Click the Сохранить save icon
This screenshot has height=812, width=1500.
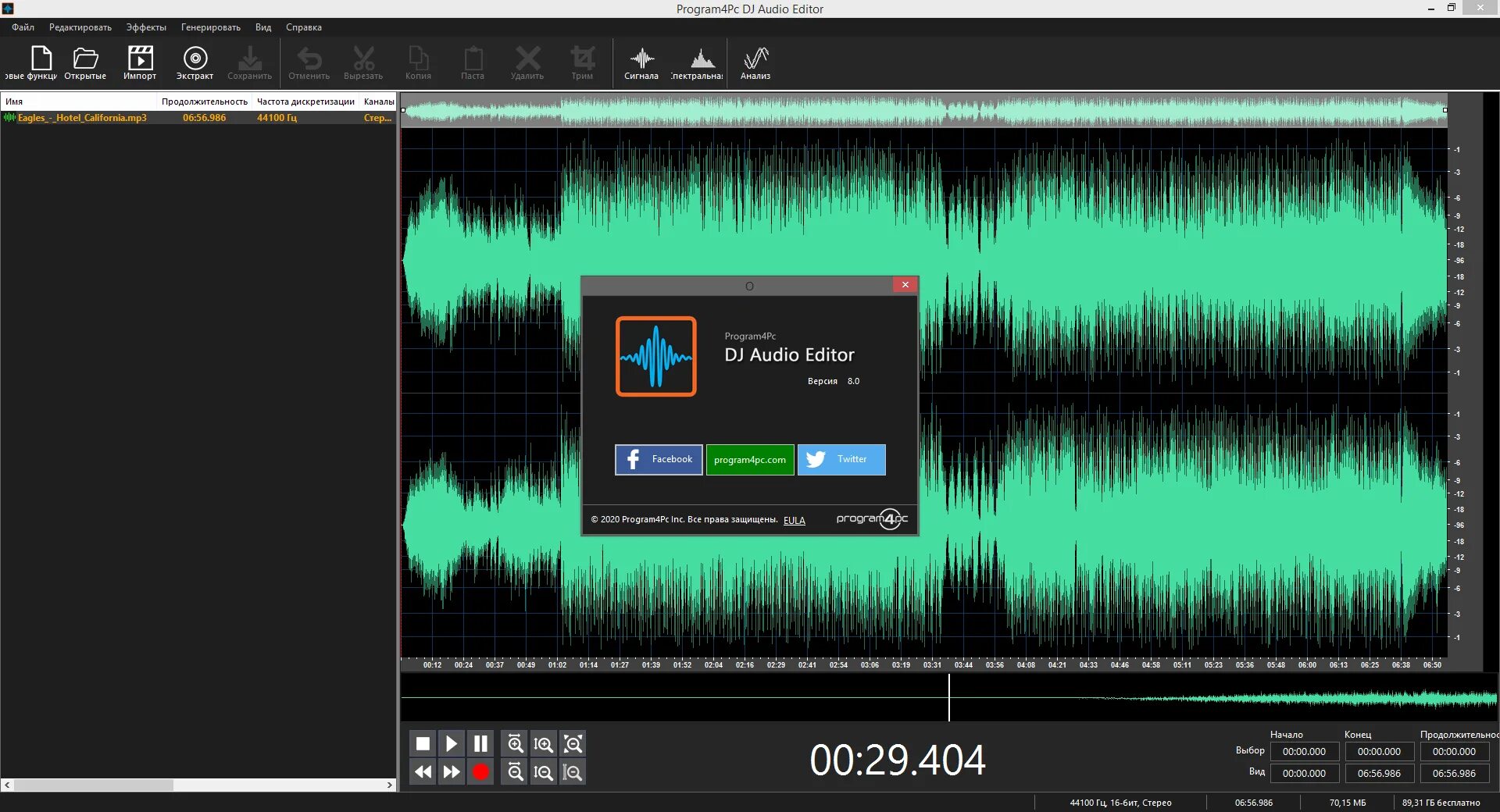click(x=250, y=59)
